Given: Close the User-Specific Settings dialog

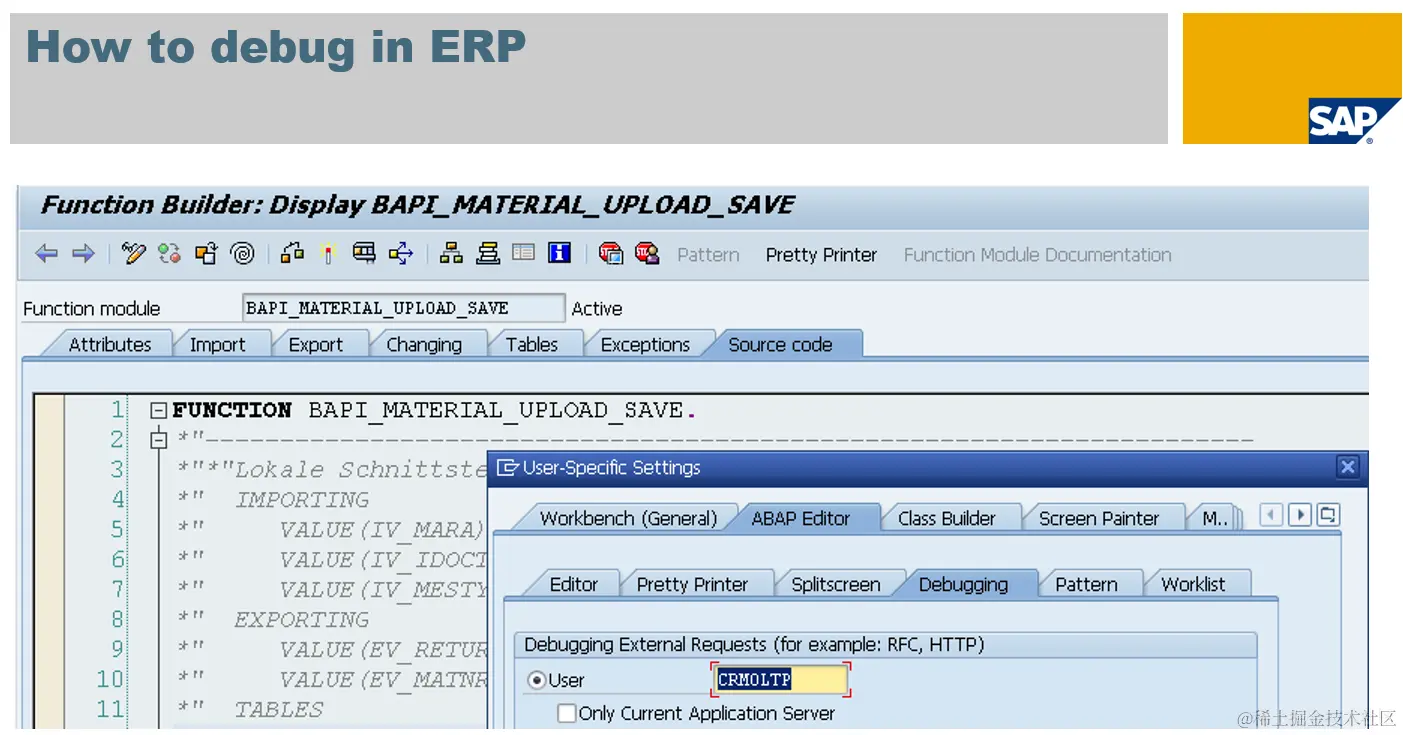Looking at the screenshot, I should coord(1347,467).
